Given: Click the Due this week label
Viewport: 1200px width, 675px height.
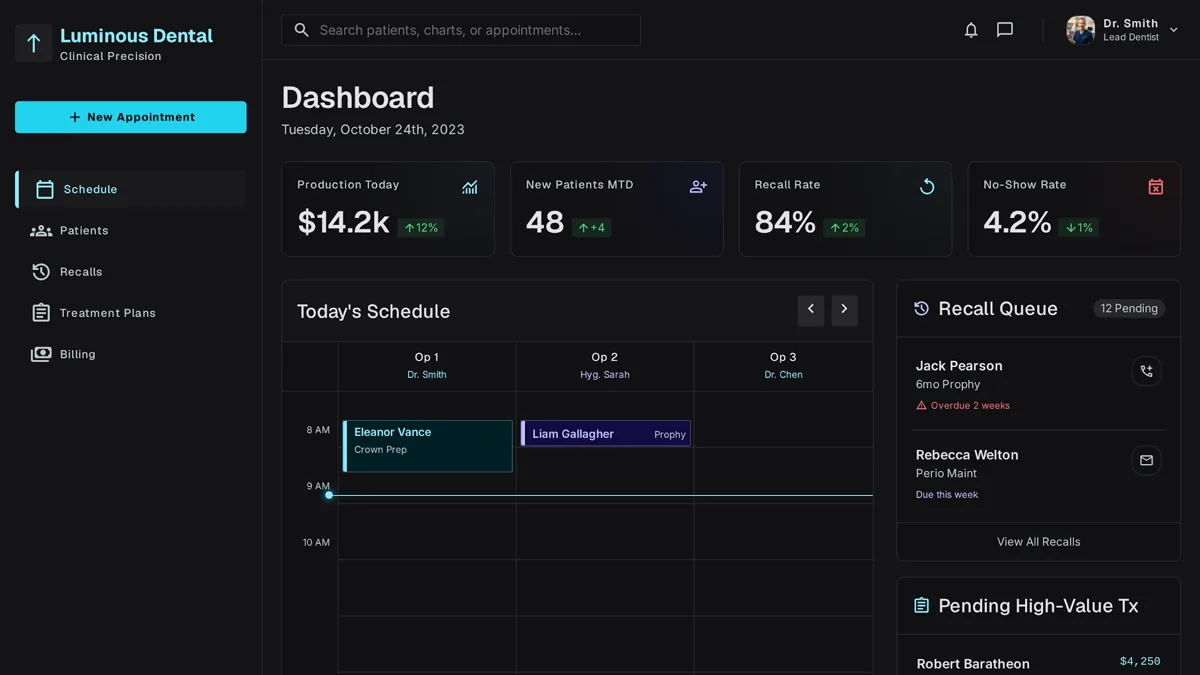Looking at the screenshot, I should point(947,495).
